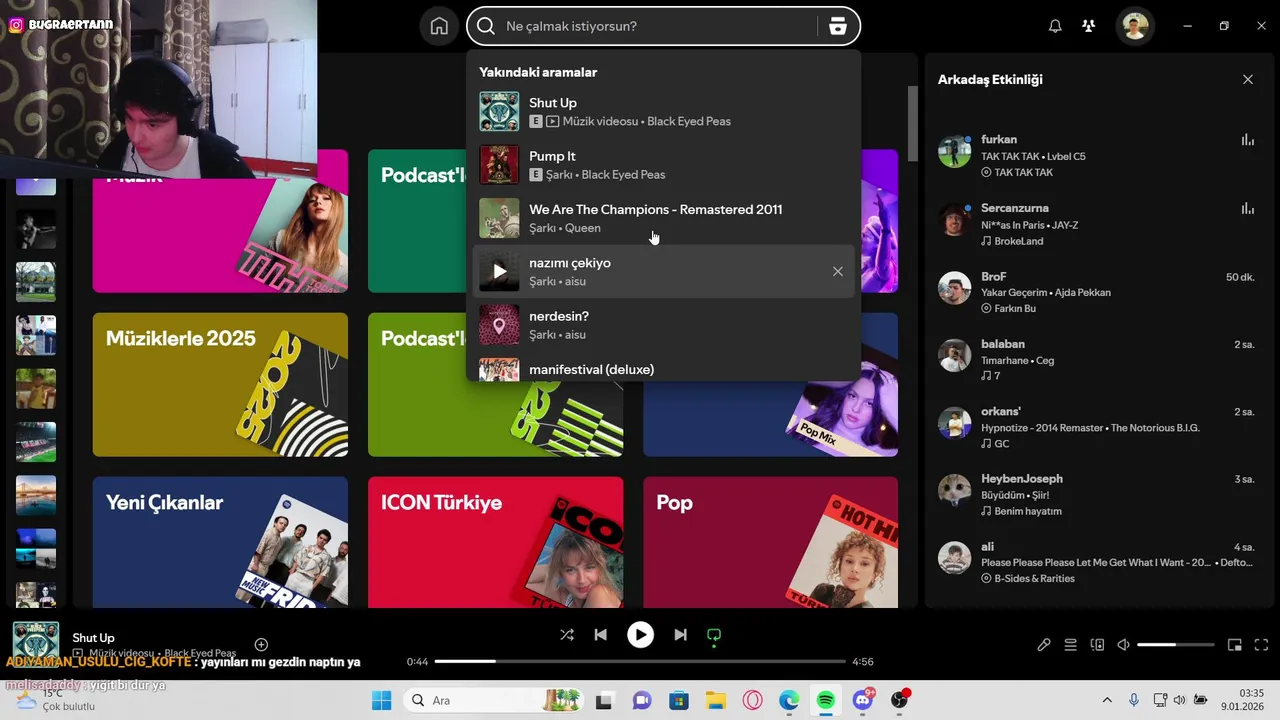The height and width of the screenshot is (720, 1280).
Task: Open the 'Yeni Çıkanlar' category card
Action: (x=220, y=542)
